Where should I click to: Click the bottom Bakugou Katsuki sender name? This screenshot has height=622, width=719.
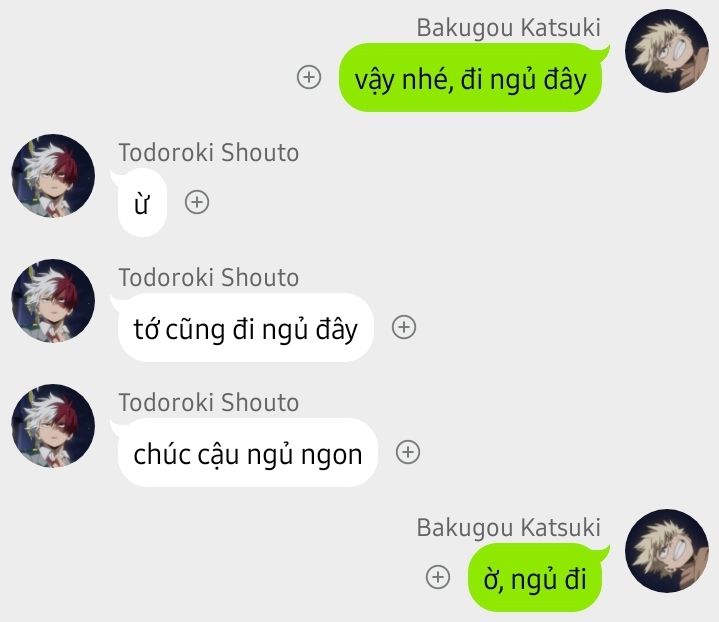click(509, 528)
